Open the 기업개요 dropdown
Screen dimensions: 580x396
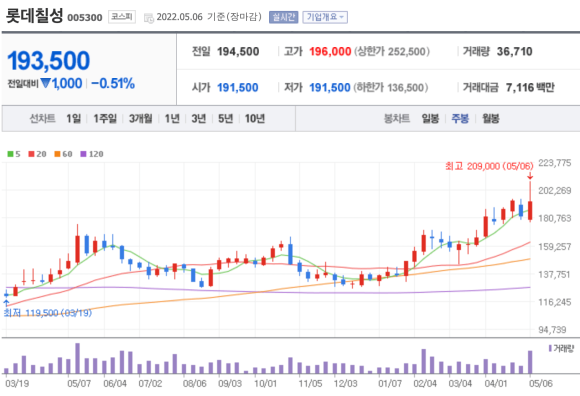tap(325, 17)
